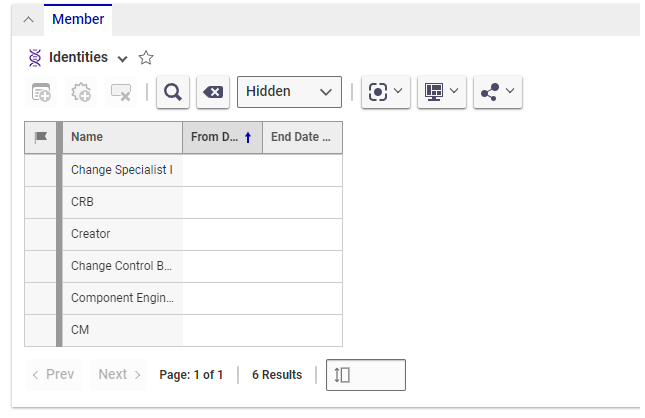Open the Member tab

point(78,19)
